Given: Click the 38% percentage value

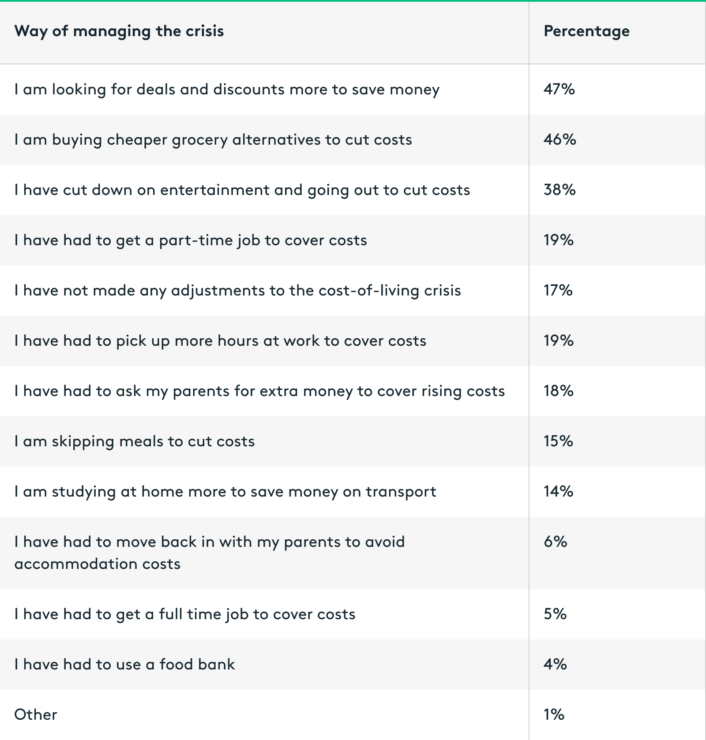Looking at the screenshot, I should [560, 190].
